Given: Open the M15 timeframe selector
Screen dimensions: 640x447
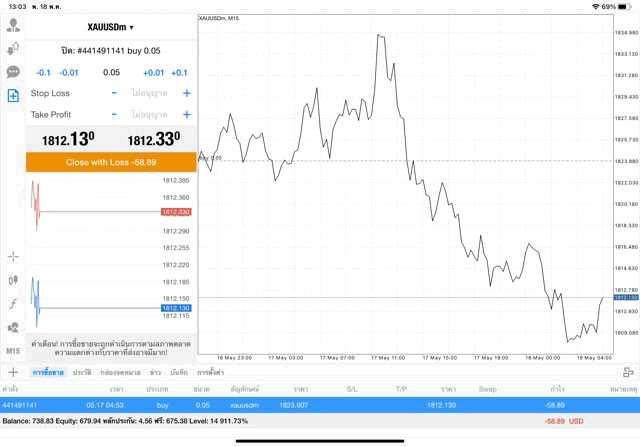Looking at the screenshot, I should (x=13, y=351).
